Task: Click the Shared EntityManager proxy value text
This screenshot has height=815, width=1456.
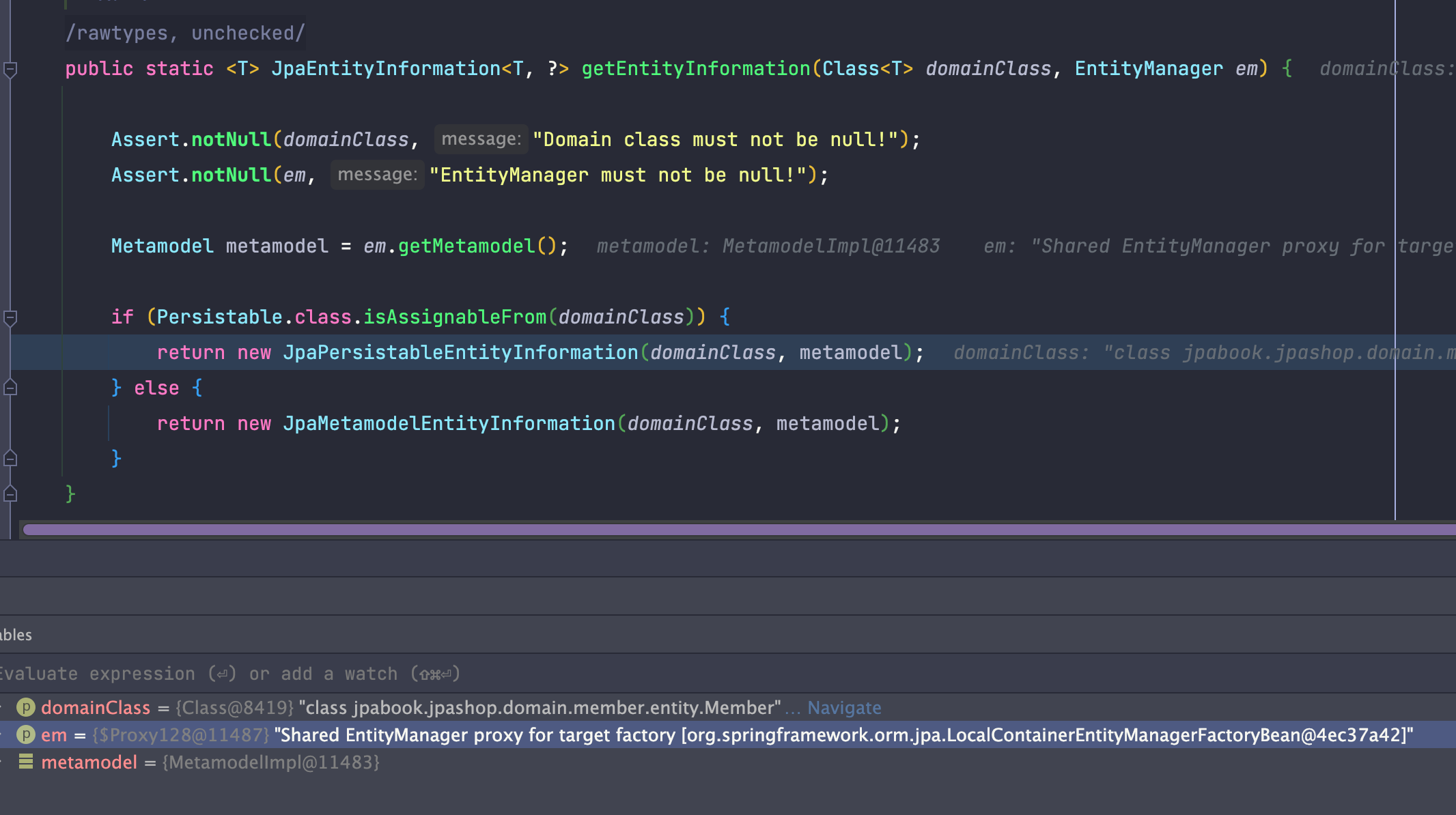Action: point(843,735)
